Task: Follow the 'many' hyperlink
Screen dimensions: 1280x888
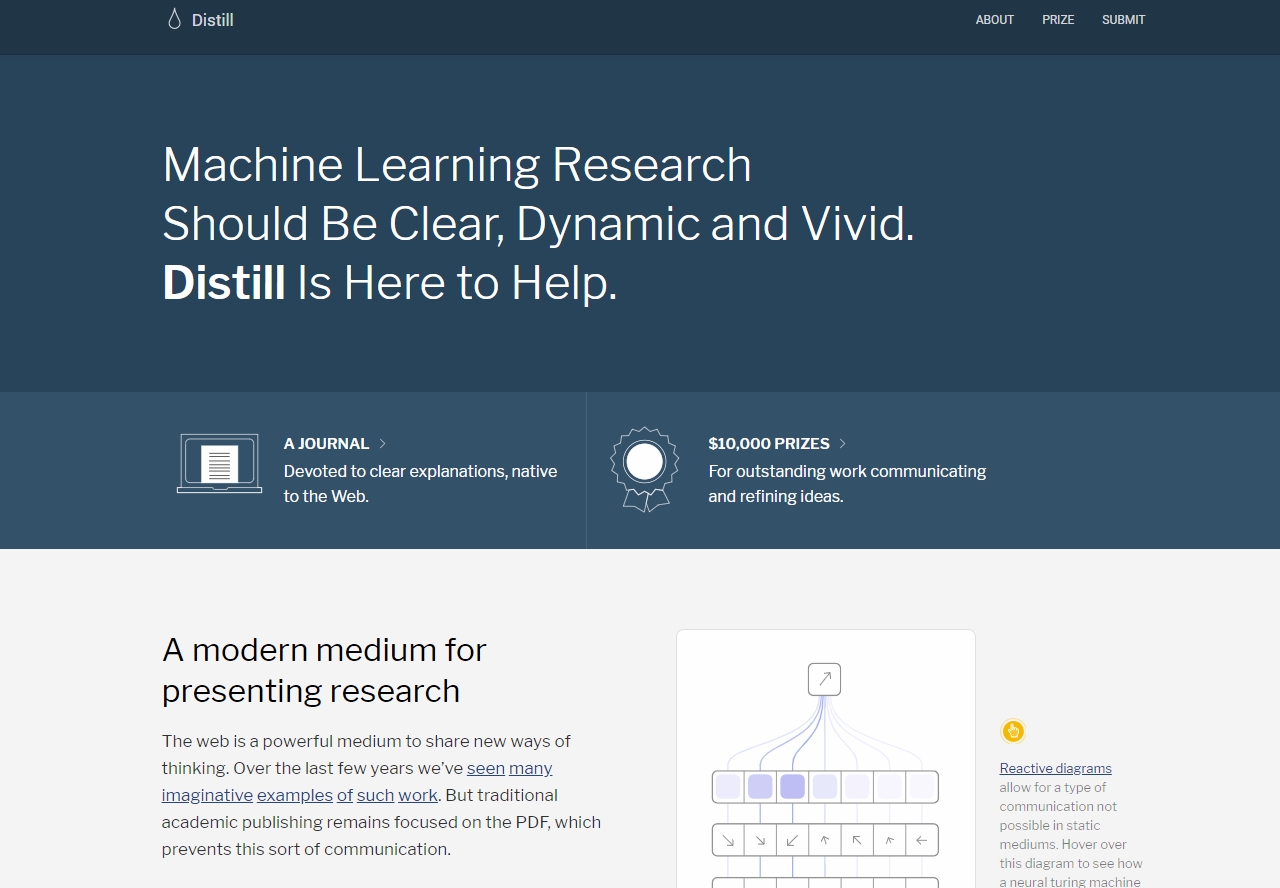Action: [x=531, y=768]
